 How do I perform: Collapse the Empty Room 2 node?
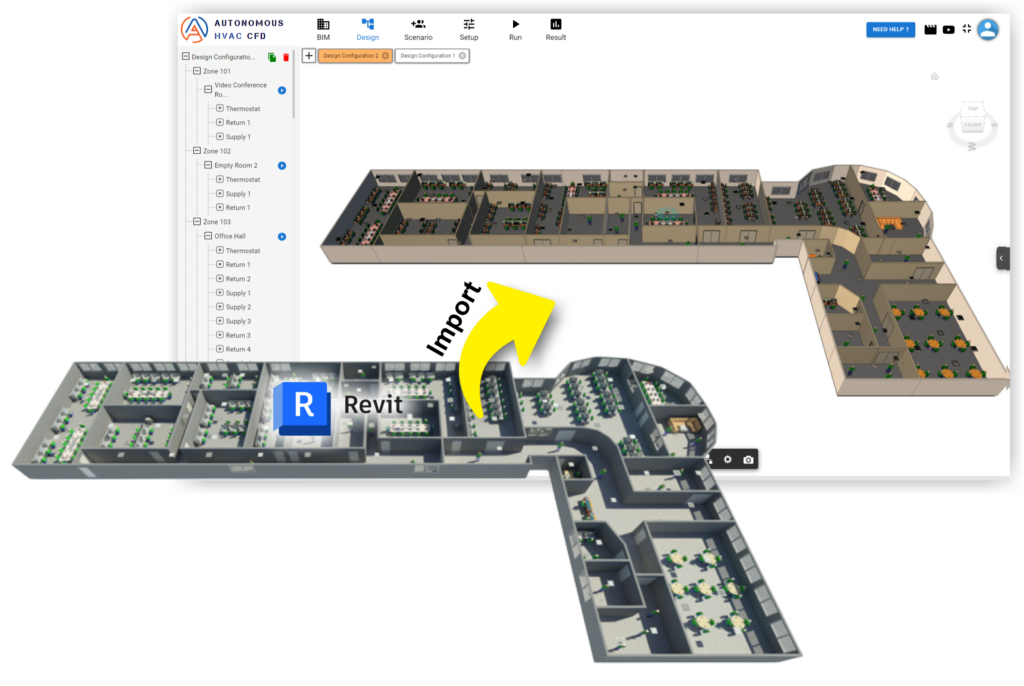tap(208, 165)
